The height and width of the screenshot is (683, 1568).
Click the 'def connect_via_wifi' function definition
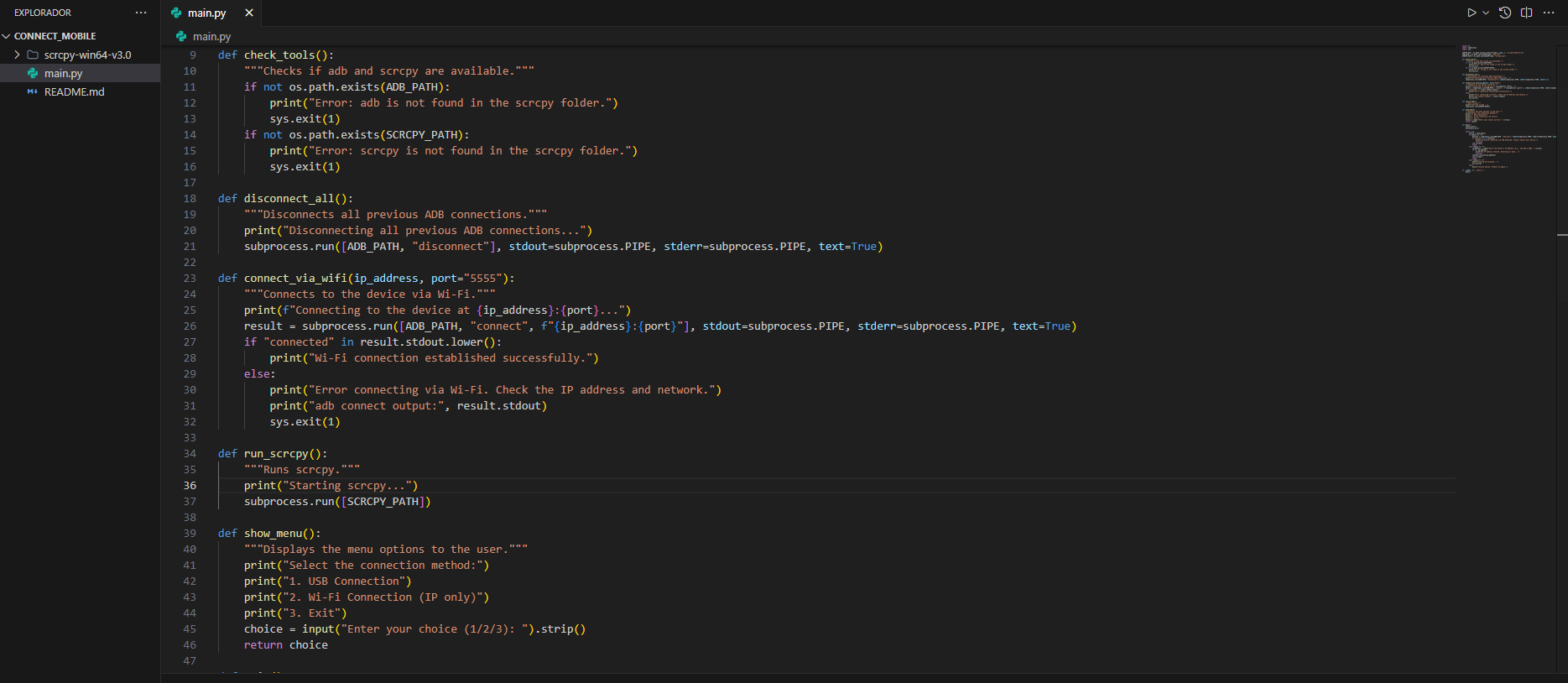366,278
